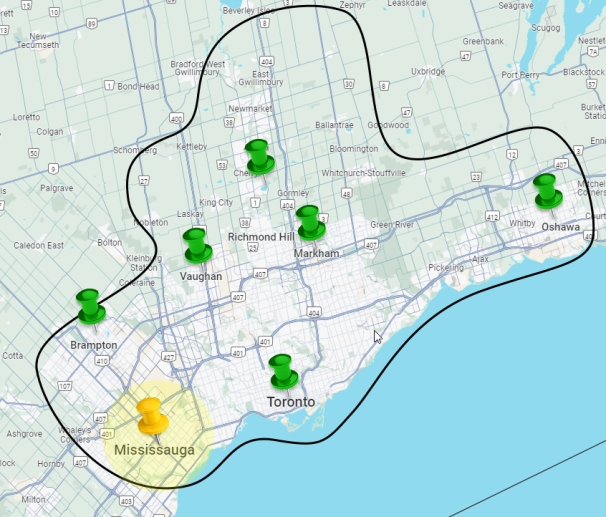Image resolution: width=606 pixels, height=517 pixels.
Task: Select the Richmond Hill map label
Action: 261,237
